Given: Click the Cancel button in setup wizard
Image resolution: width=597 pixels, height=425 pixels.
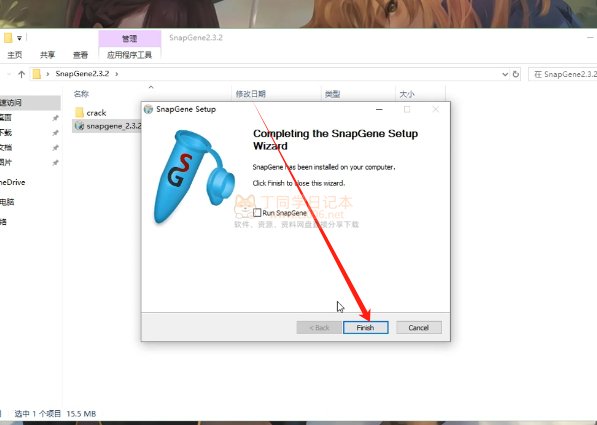Looking at the screenshot, I should 418,328.
